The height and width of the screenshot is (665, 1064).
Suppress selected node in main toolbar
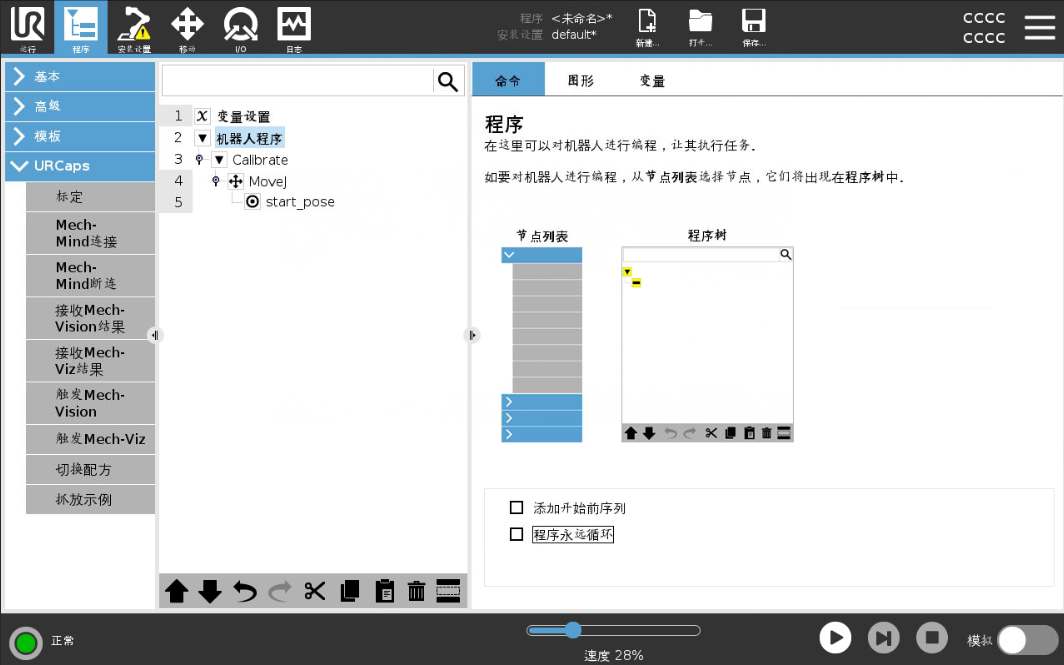[448, 591]
